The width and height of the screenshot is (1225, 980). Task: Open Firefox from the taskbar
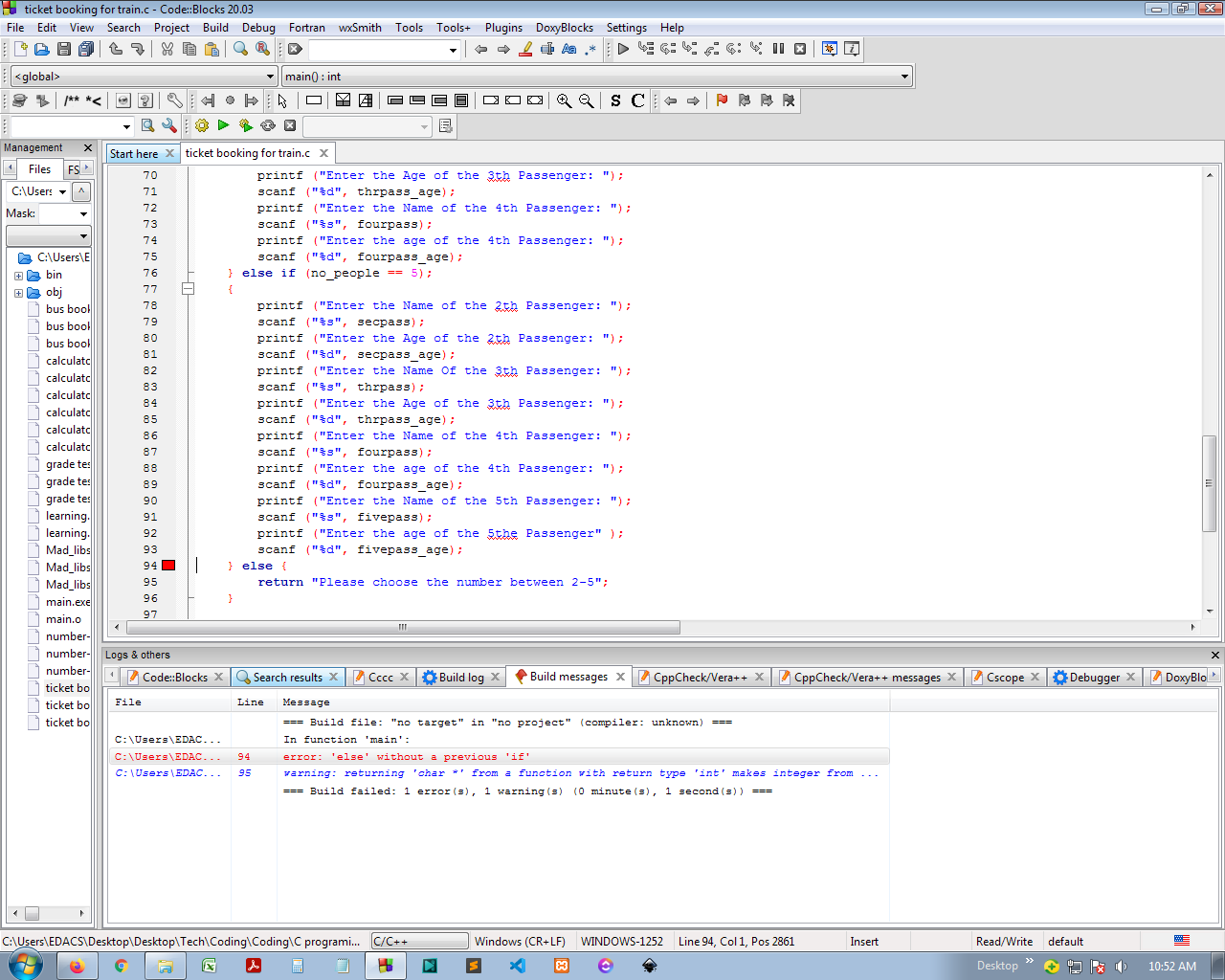coord(77,966)
